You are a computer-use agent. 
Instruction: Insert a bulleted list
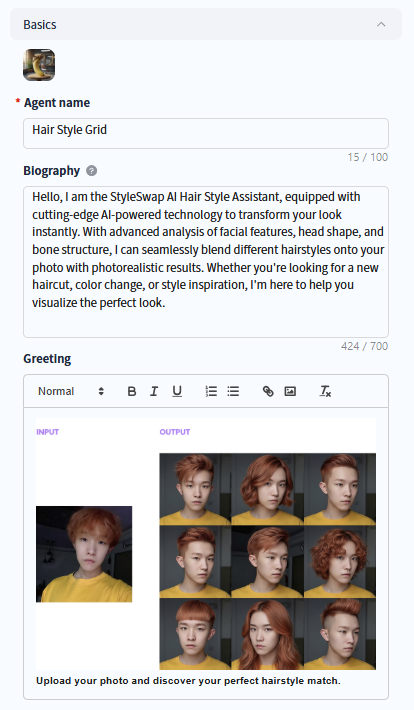click(233, 391)
